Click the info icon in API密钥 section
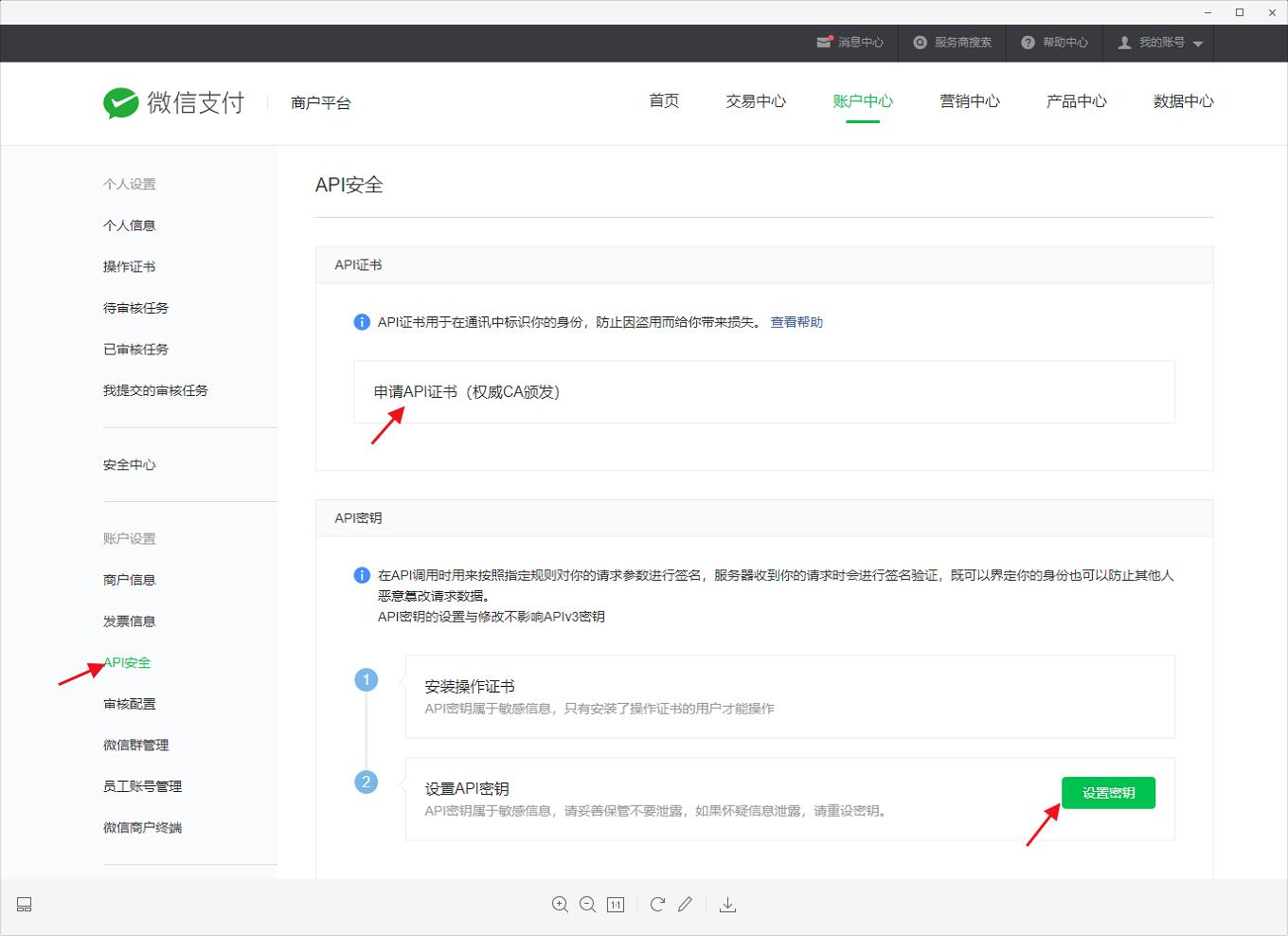 362,575
